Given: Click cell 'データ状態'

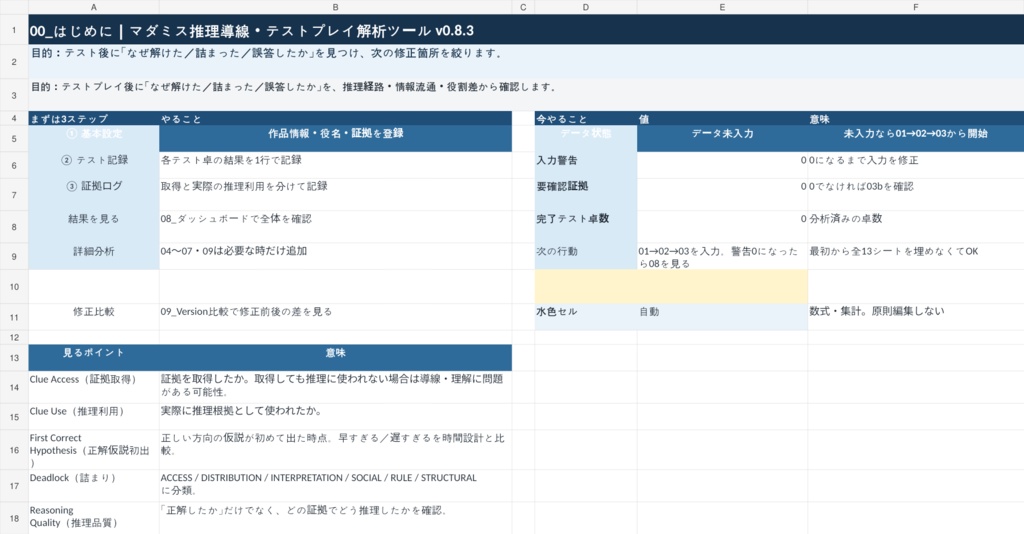Looking at the screenshot, I should pos(586,138).
